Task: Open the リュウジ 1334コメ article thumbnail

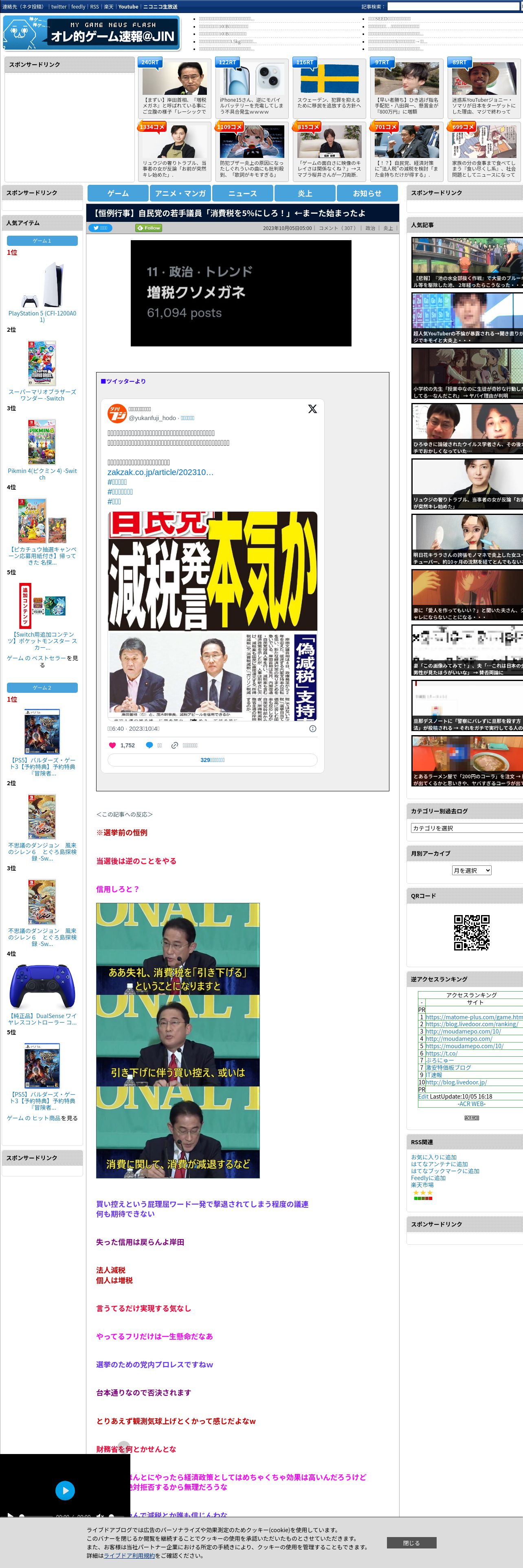Action: point(175,141)
